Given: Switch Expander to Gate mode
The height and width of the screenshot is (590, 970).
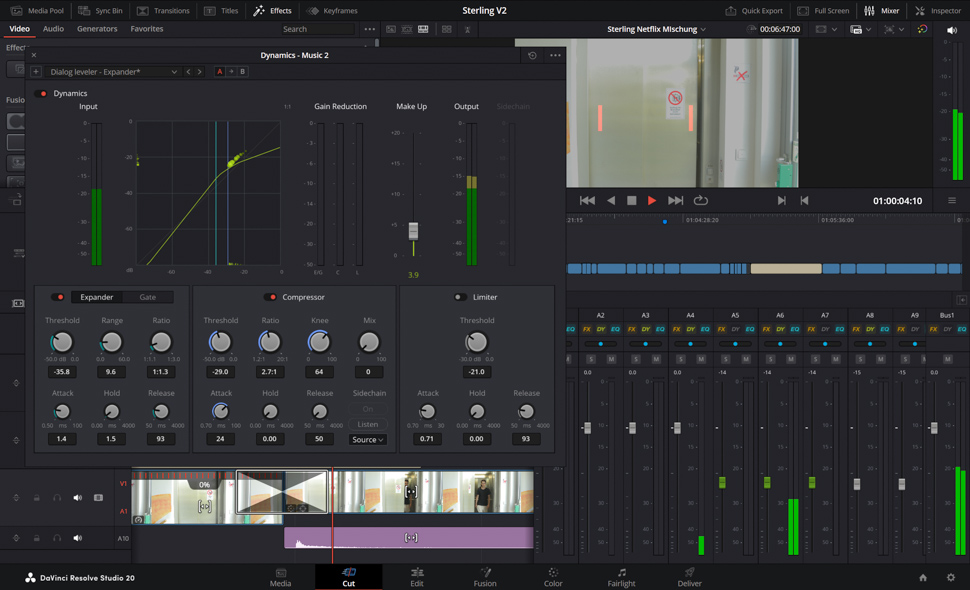Looking at the screenshot, I should pos(148,297).
